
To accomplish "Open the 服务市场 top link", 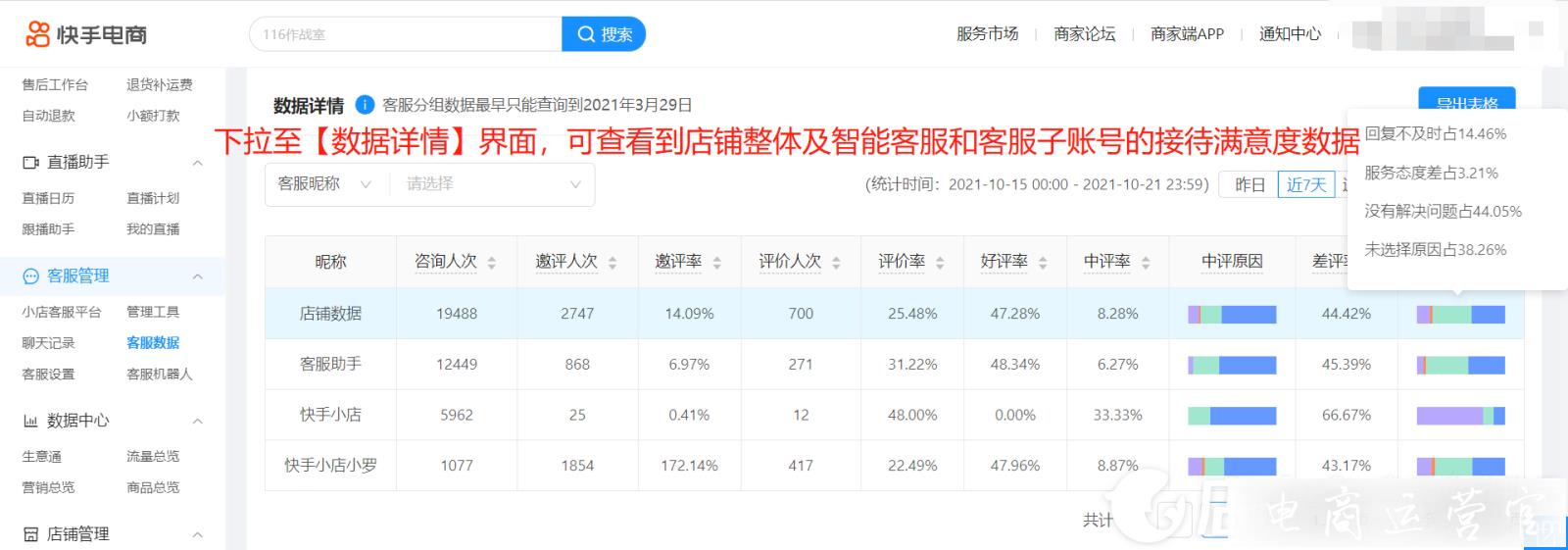I will [987, 34].
